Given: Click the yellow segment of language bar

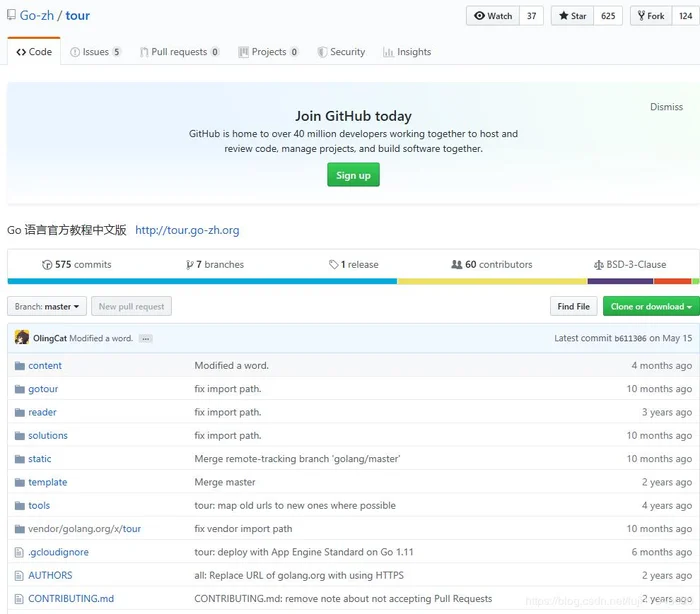Looking at the screenshot, I should coord(492,281).
